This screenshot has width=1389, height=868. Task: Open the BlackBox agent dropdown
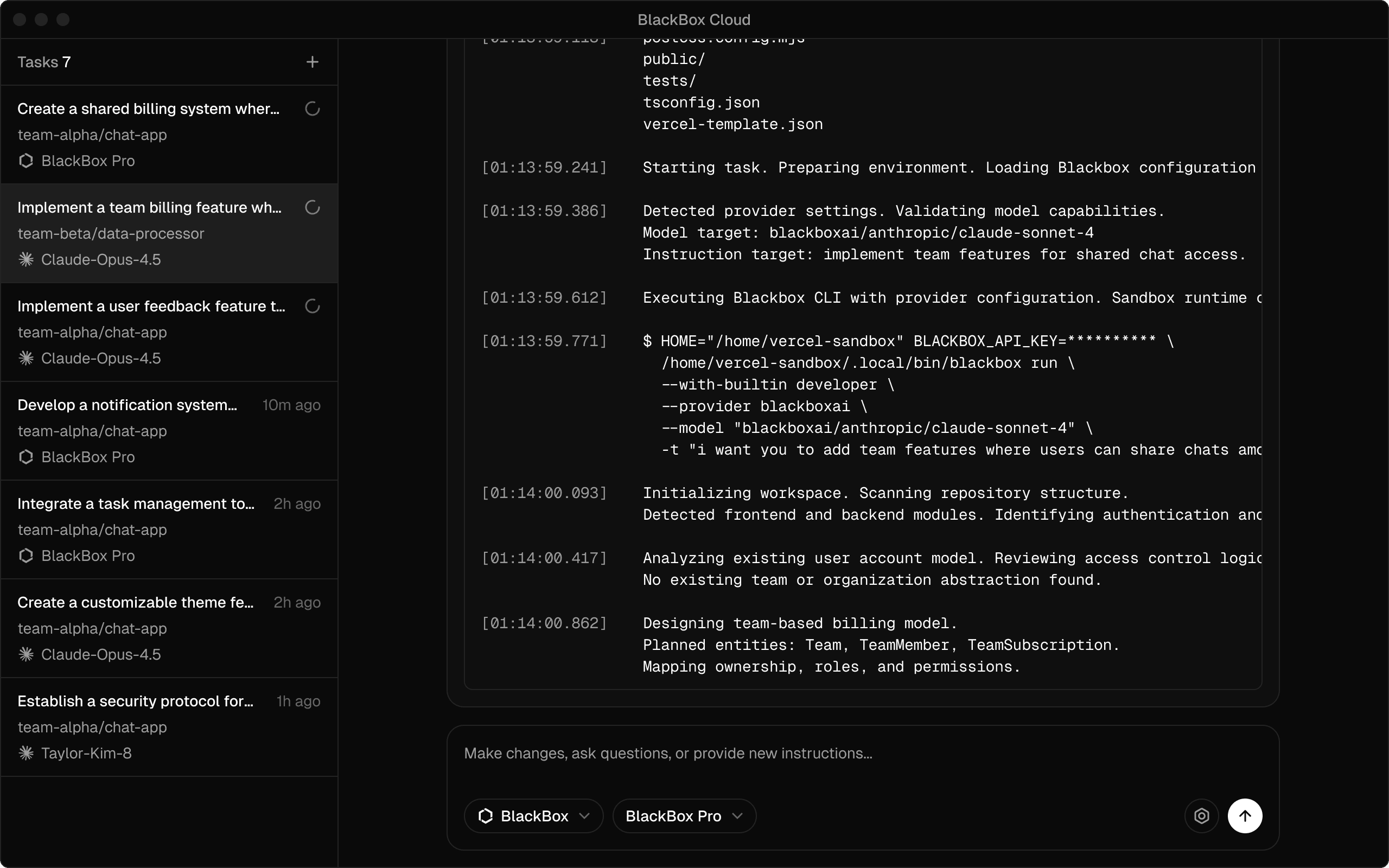point(533,816)
